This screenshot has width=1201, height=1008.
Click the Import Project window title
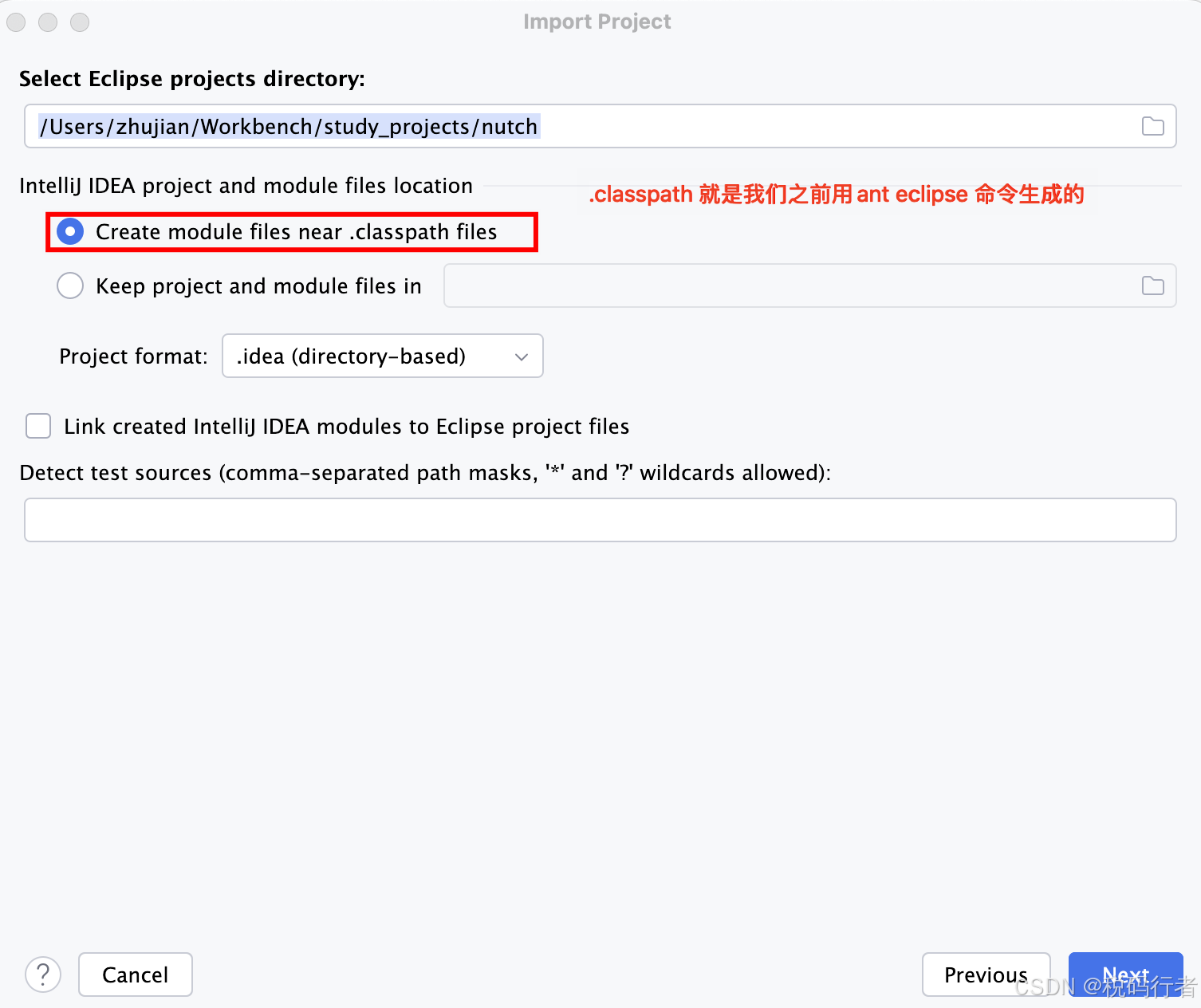click(x=597, y=22)
